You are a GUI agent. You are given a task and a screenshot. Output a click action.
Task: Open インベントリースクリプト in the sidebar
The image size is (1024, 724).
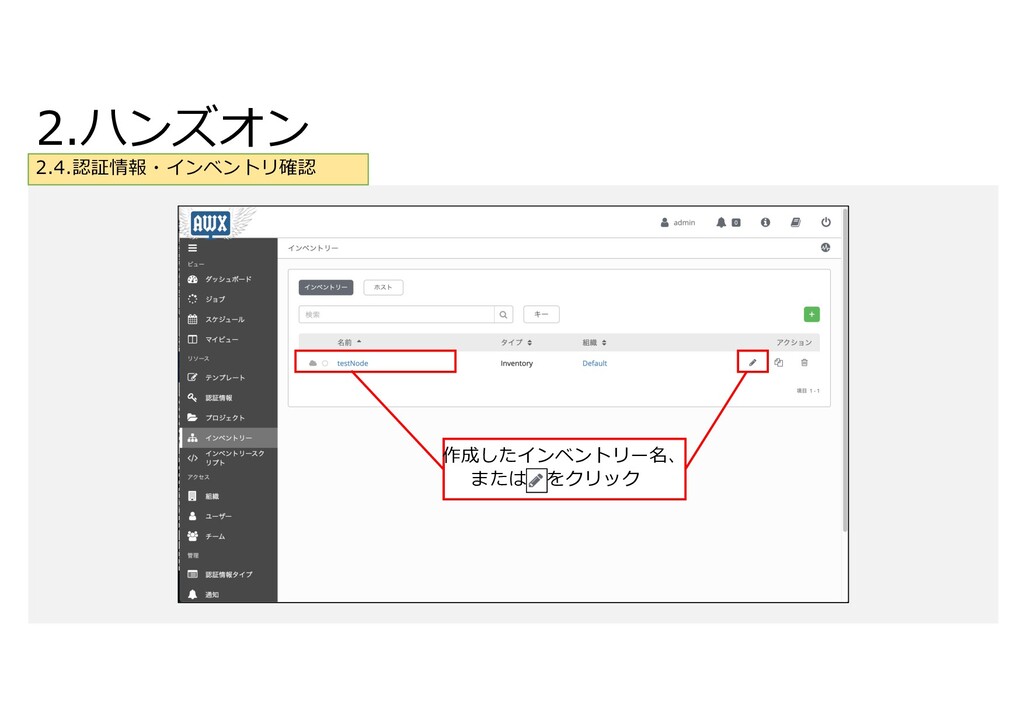pos(228,458)
